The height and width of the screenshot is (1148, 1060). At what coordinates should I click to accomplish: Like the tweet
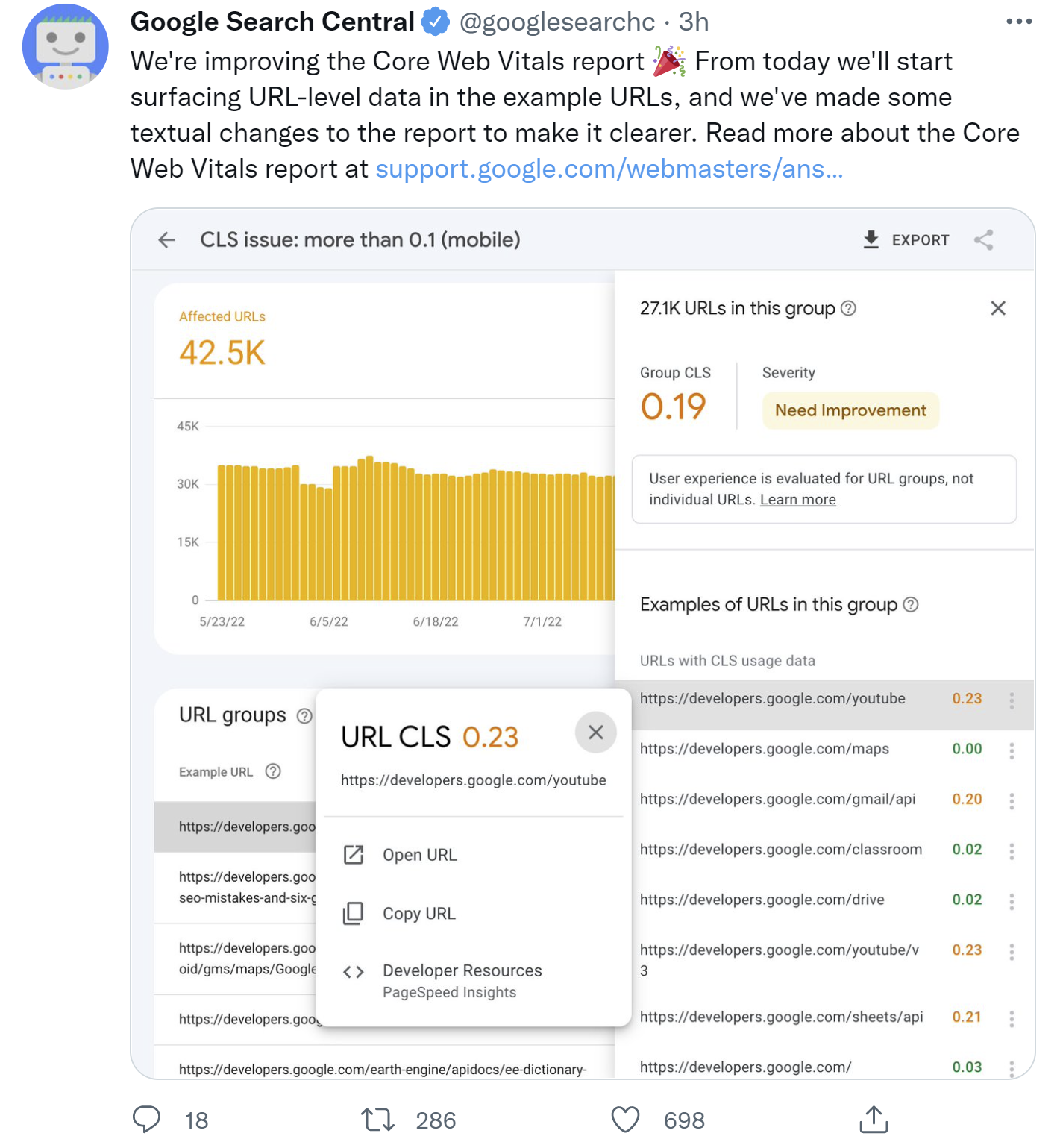point(625,1119)
